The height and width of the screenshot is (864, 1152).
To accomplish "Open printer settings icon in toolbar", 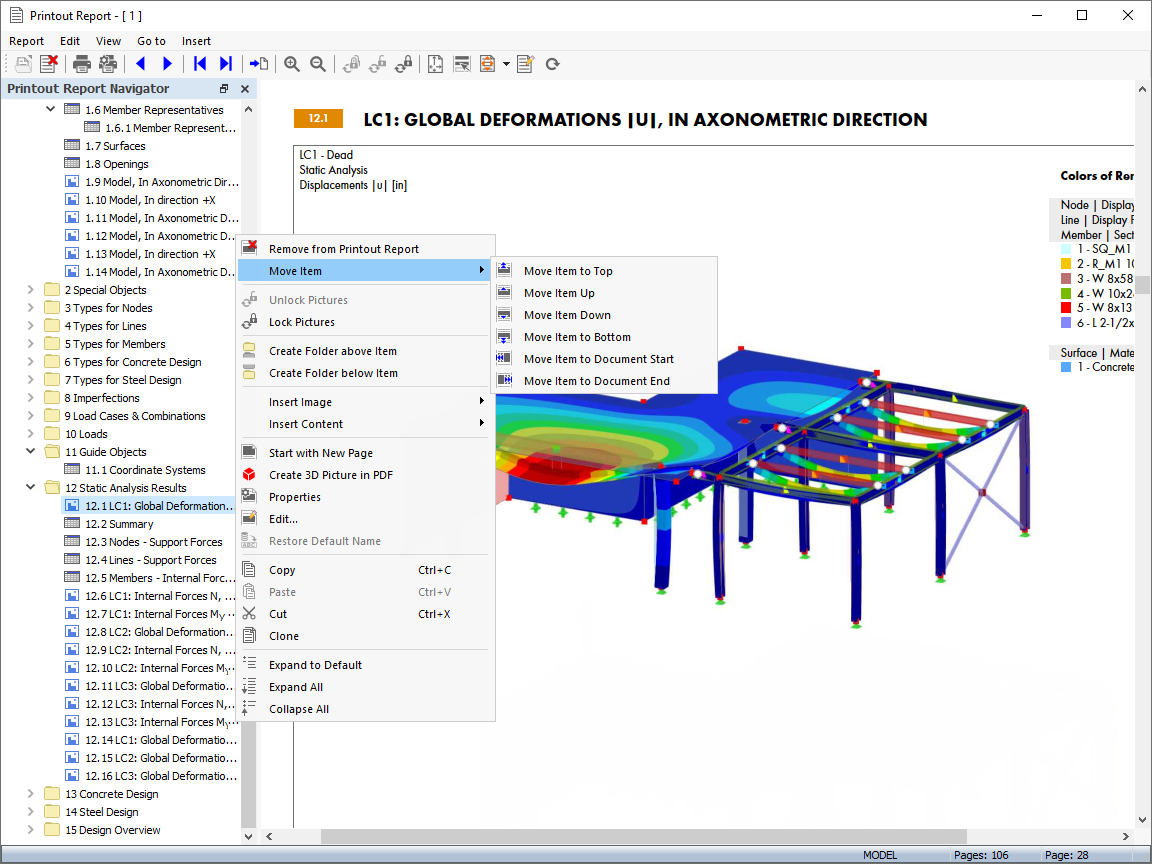I will pyautogui.click(x=108, y=64).
